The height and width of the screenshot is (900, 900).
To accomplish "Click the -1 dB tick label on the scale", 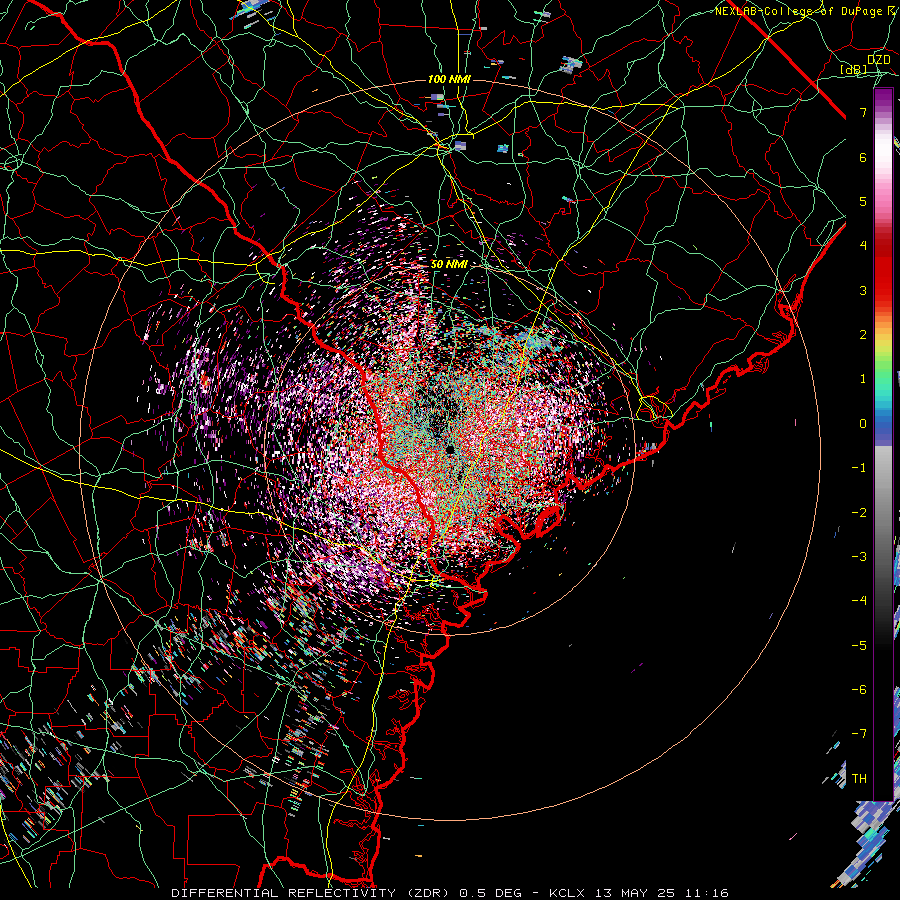I will [x=859, y=468].
